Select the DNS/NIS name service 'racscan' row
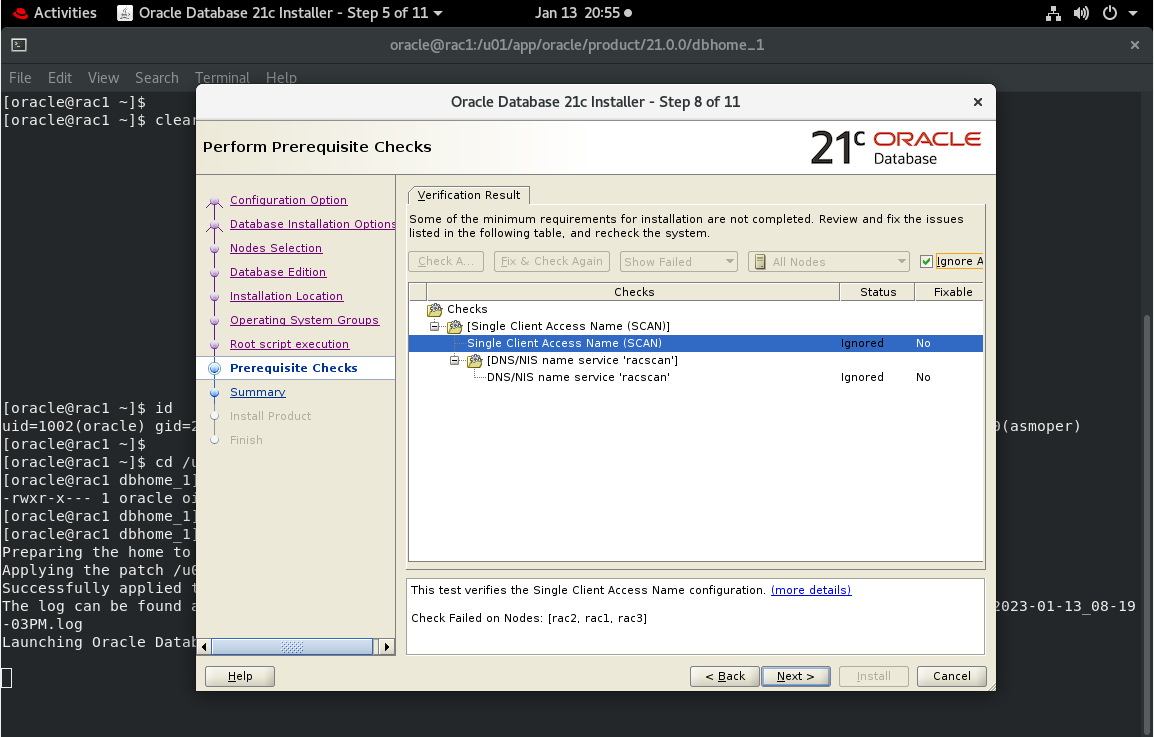Screen dimensions: 1154x737 (x=695, y=377)
